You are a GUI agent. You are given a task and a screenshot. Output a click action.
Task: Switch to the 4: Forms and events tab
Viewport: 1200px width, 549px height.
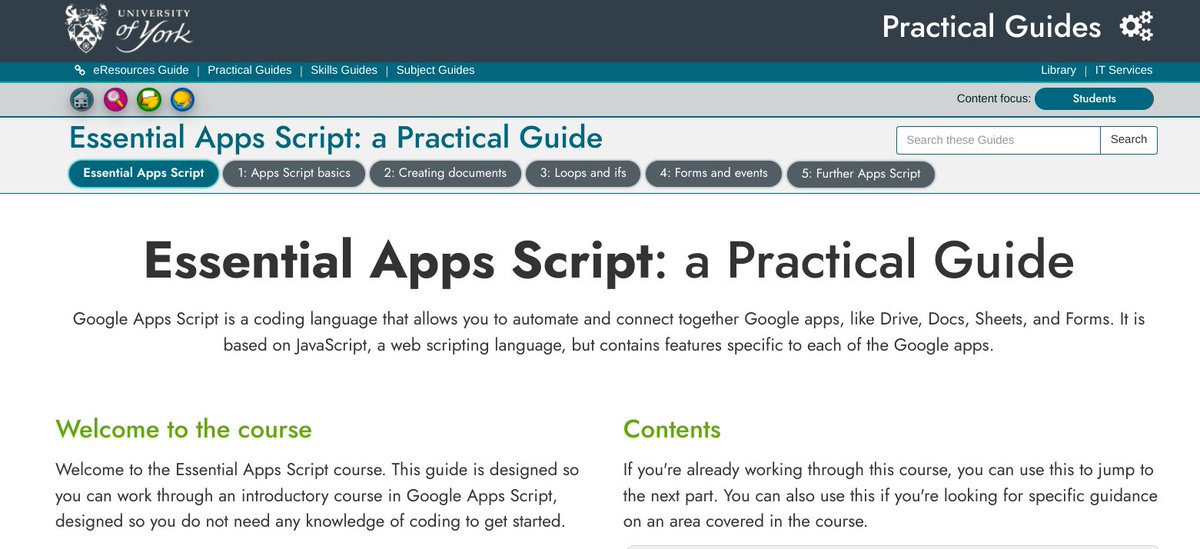(x=713, y=173)
